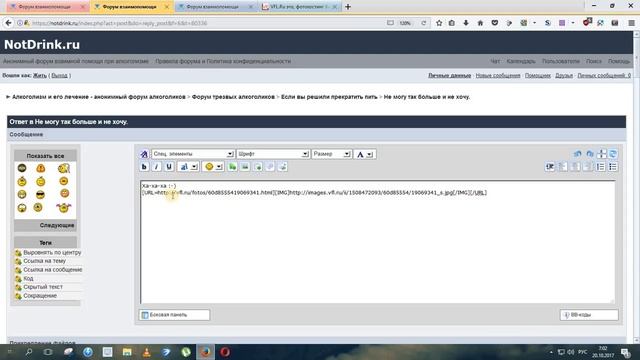Click the undo arrow icon in editor toolbar
The height and width of the screenshot is (360, 640).
(x=577, y=154)
